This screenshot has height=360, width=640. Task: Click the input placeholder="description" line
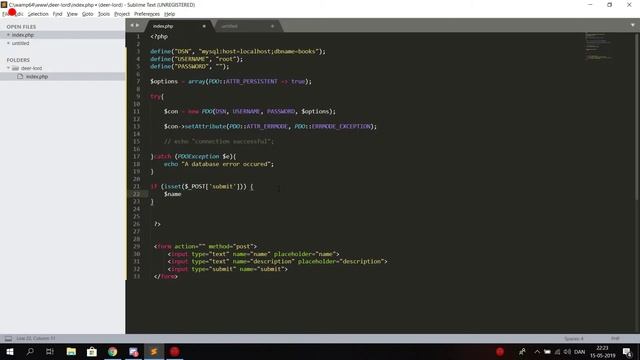point(277,261)
